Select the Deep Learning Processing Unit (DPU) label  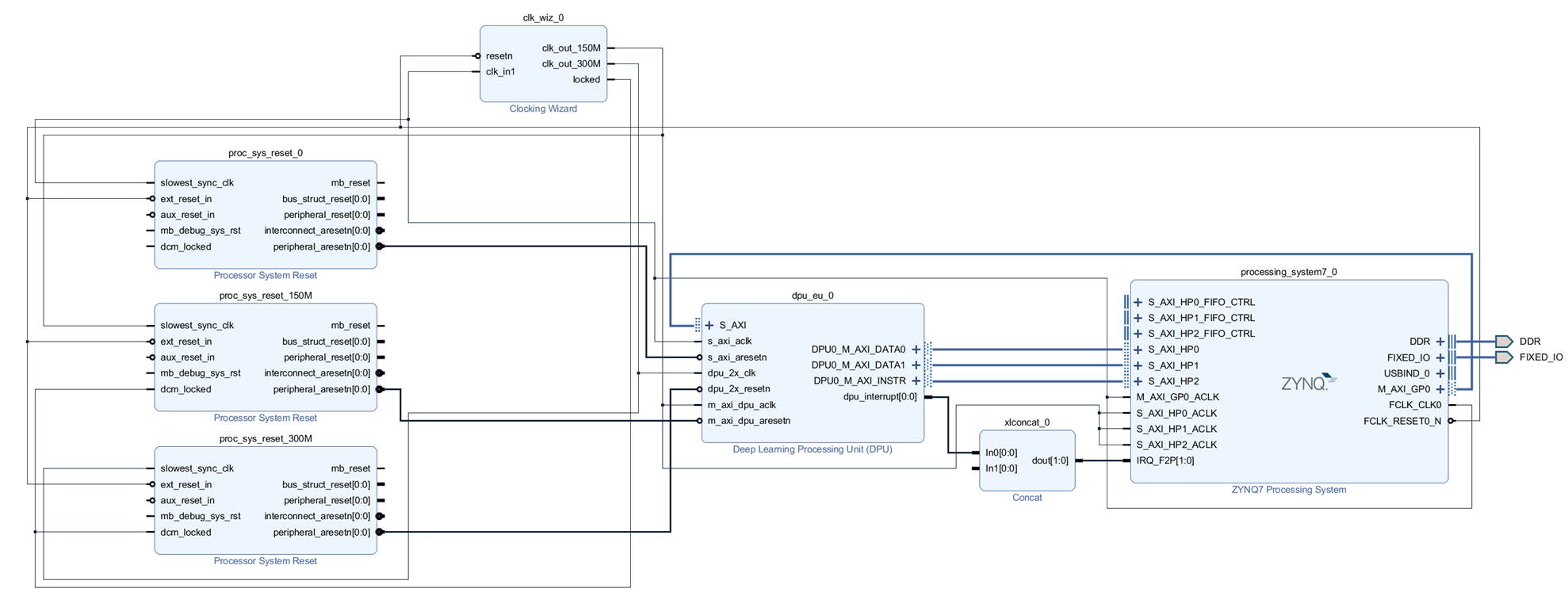(x=813, y=449)
